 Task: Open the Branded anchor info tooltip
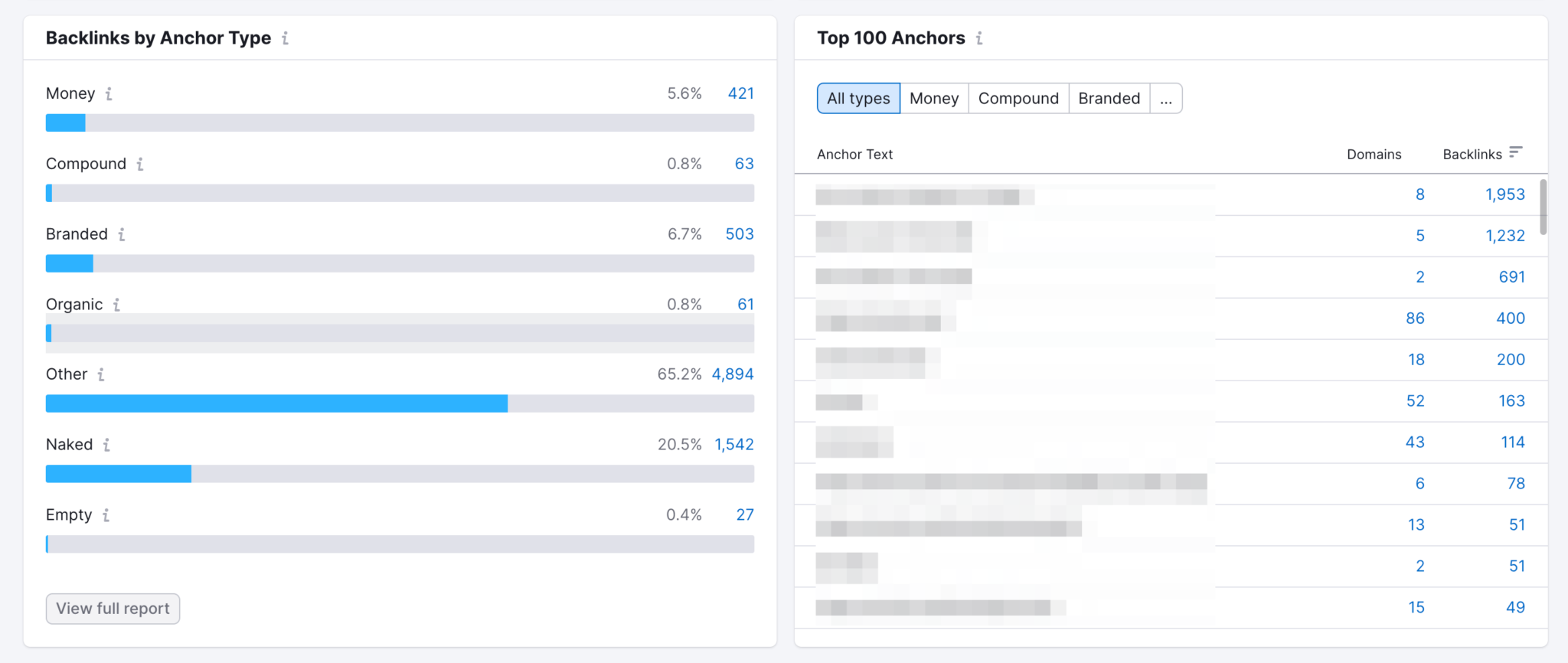coord(121,234)
